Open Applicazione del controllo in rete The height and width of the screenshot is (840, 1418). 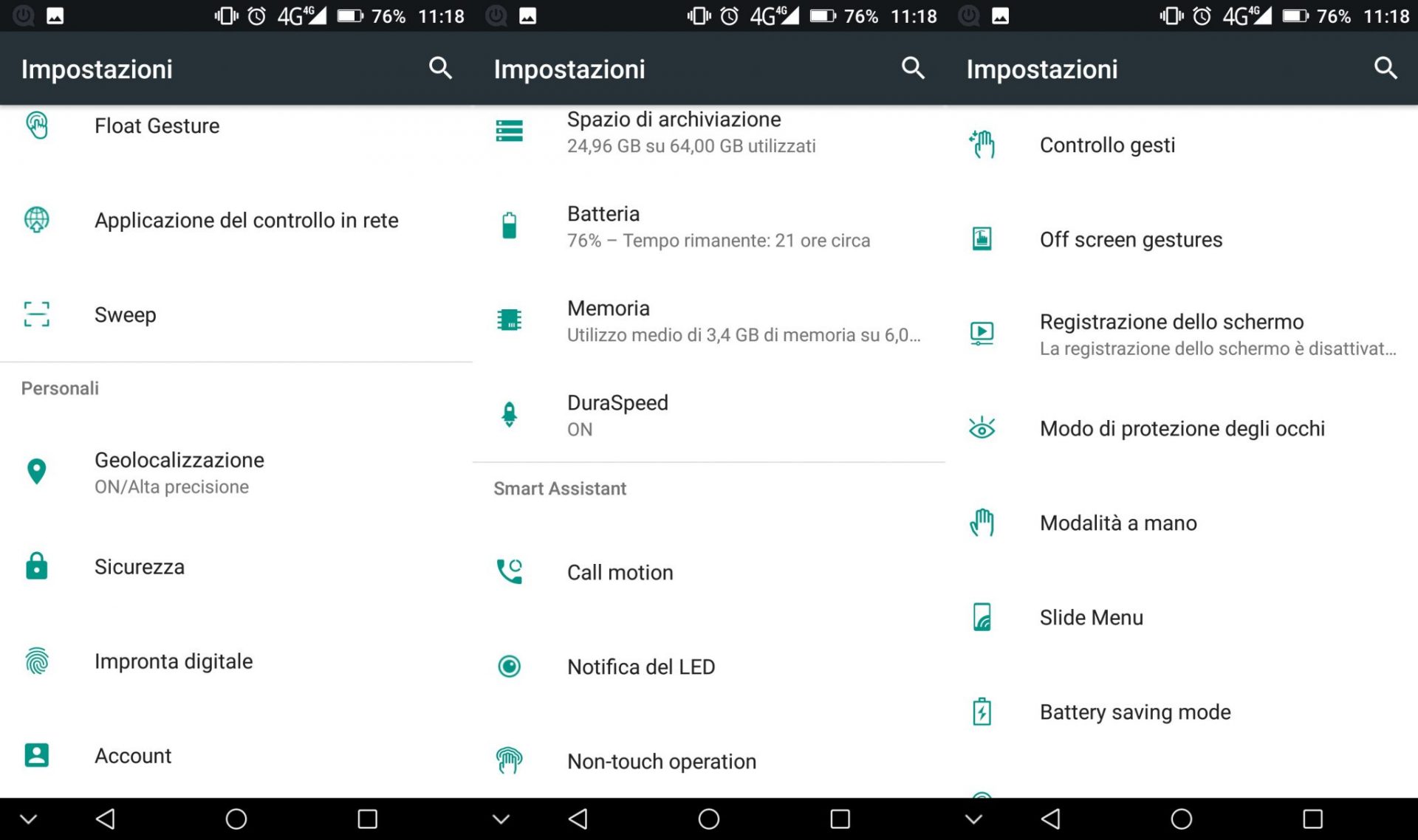[x=246, y=220]
